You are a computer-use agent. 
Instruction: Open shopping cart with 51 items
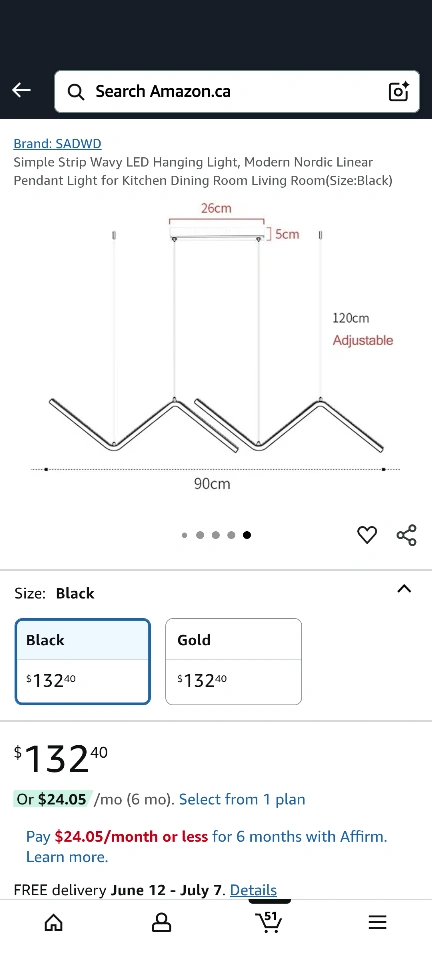[x=269, y=921]
